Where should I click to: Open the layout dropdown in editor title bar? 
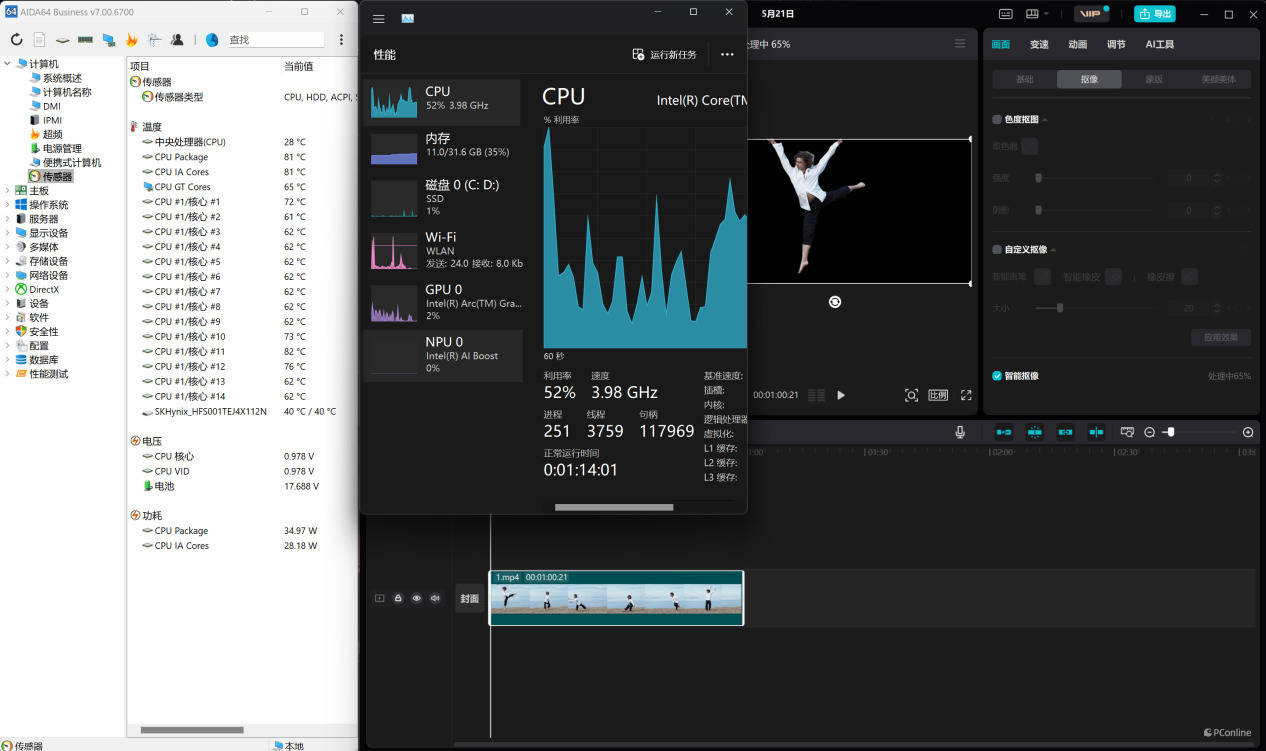(1037, 14)
